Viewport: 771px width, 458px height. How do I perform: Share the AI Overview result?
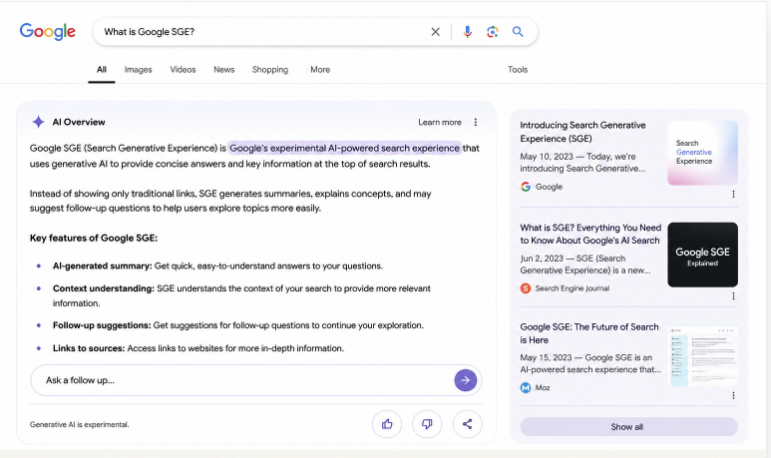click(x=467, y=424)
